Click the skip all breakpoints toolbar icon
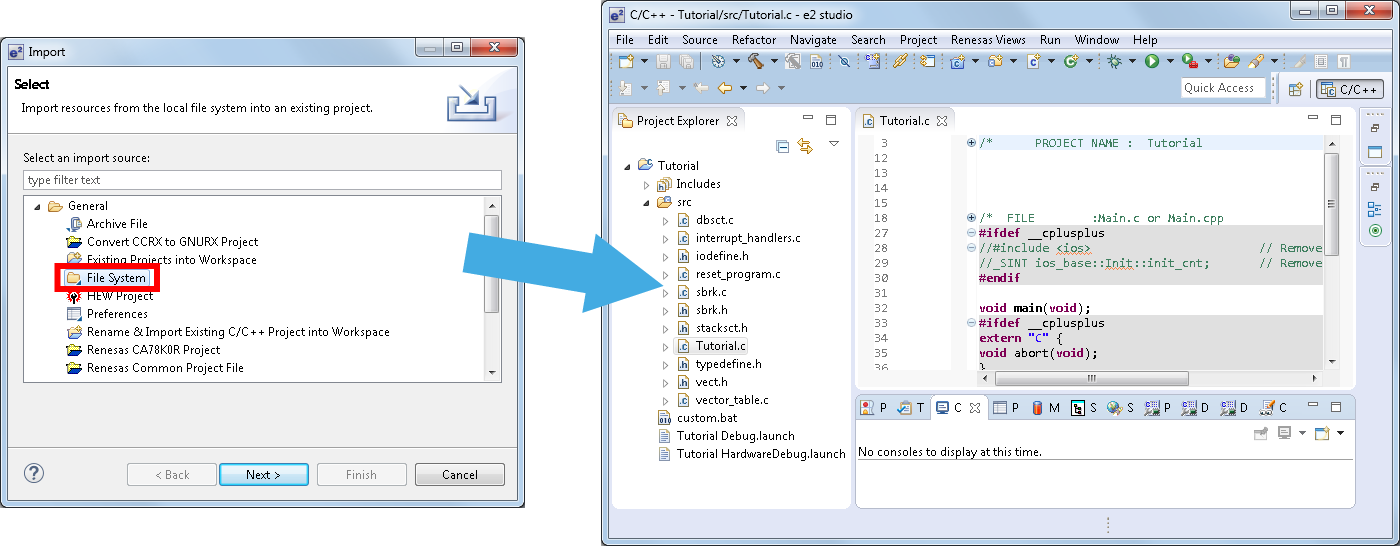The height and width of the screenshot is (546, 1400). (x=844, y=61)
